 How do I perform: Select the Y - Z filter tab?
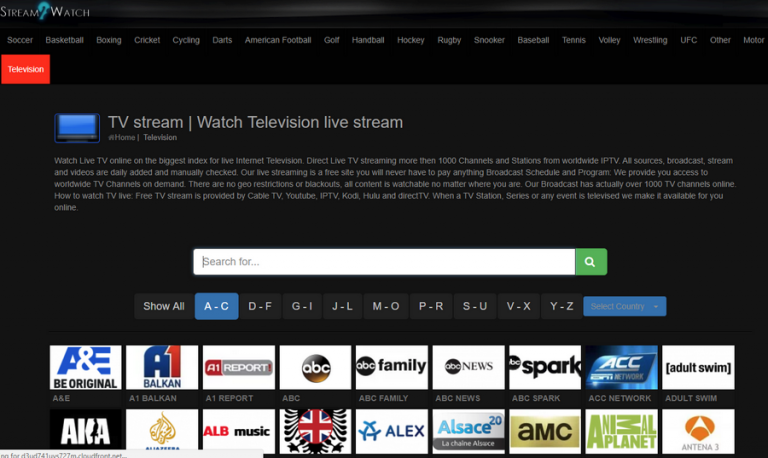[562, 306]
